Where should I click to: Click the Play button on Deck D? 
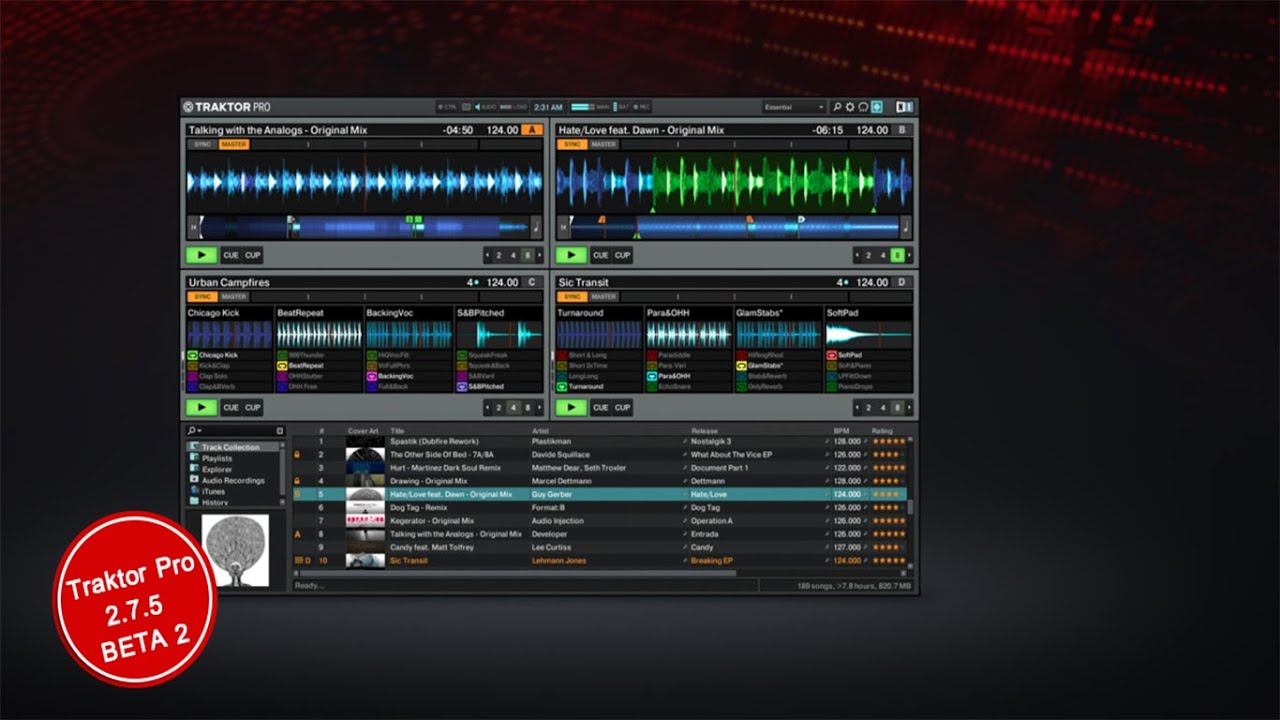pyautogui.click(x=571, y=407)
